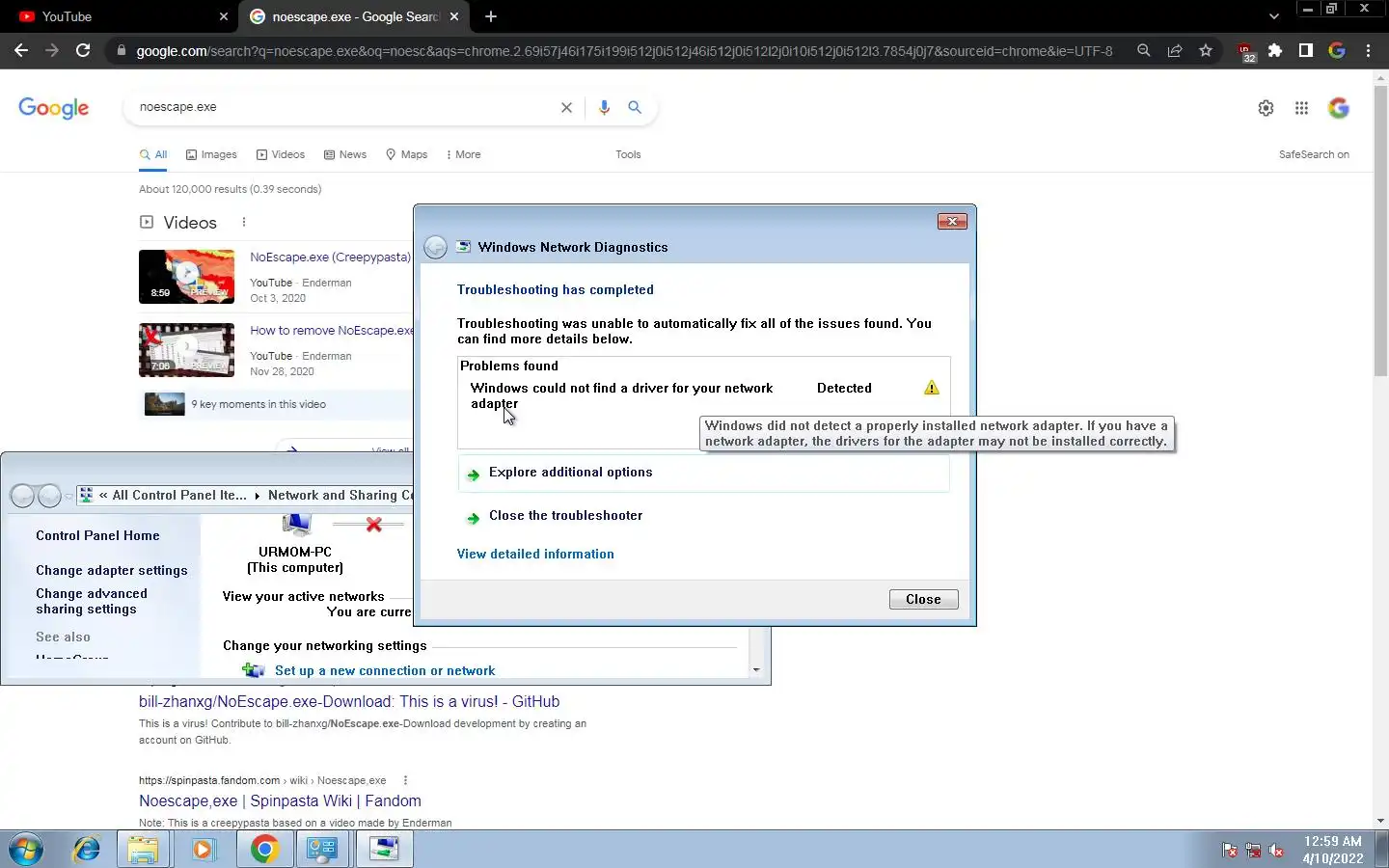Open Chrome profile avatar in toolbar
This screenshot has width=1389, height=868.
coord(1337,50)
